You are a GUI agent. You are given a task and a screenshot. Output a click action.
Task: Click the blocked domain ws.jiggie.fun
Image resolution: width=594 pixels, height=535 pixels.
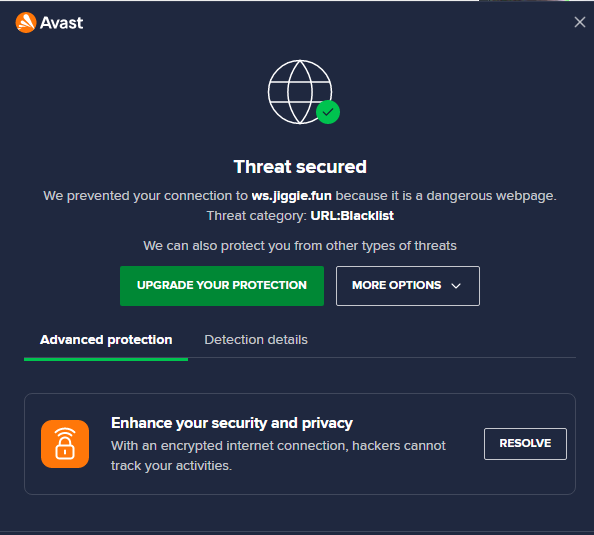[292, 196]
